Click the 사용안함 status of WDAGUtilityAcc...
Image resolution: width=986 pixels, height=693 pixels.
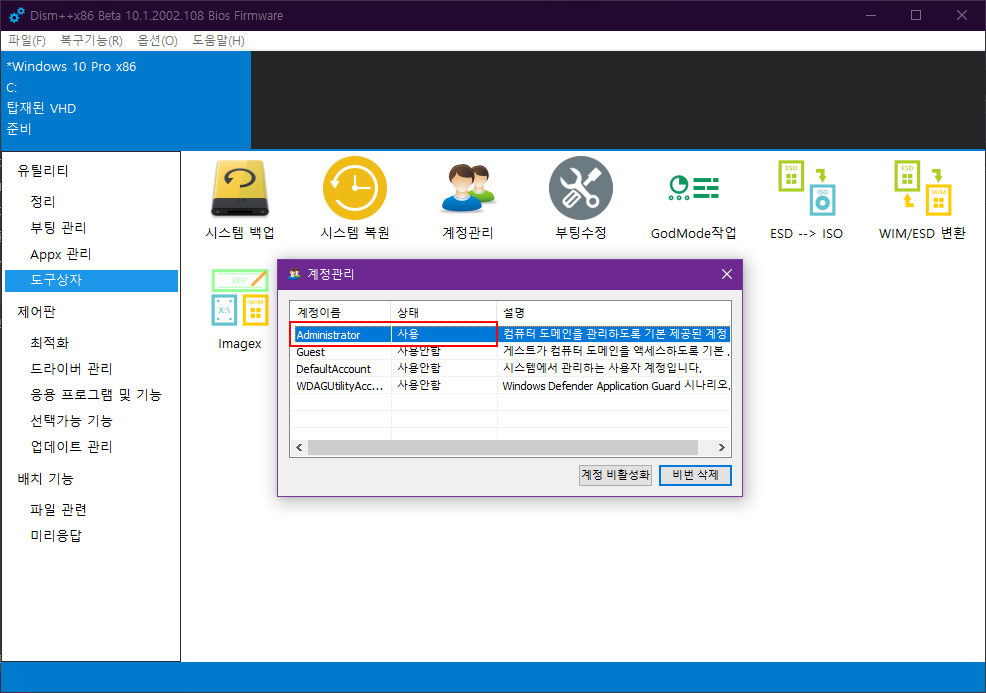coord(419,385)
